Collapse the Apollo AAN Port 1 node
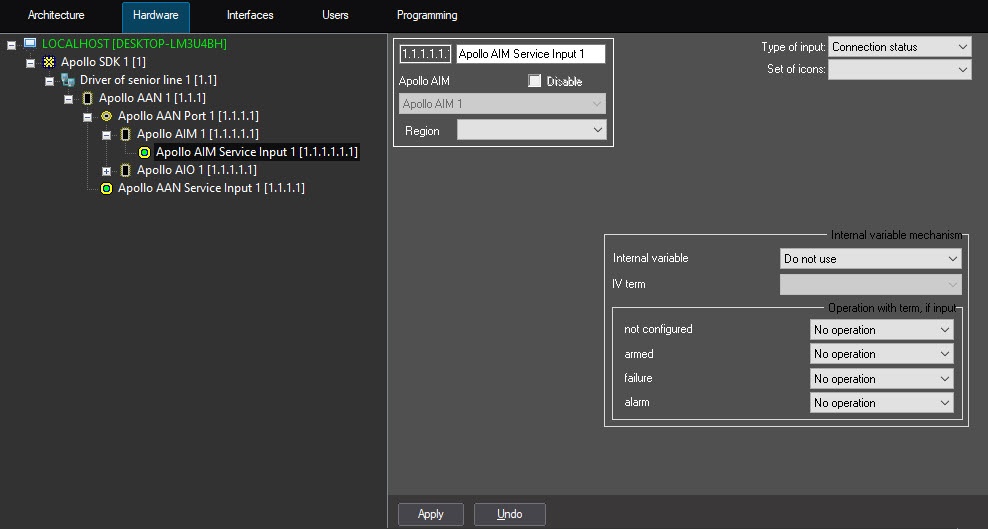Image resolution: width=988 pixels, height=529 pixels. point(87,116)
